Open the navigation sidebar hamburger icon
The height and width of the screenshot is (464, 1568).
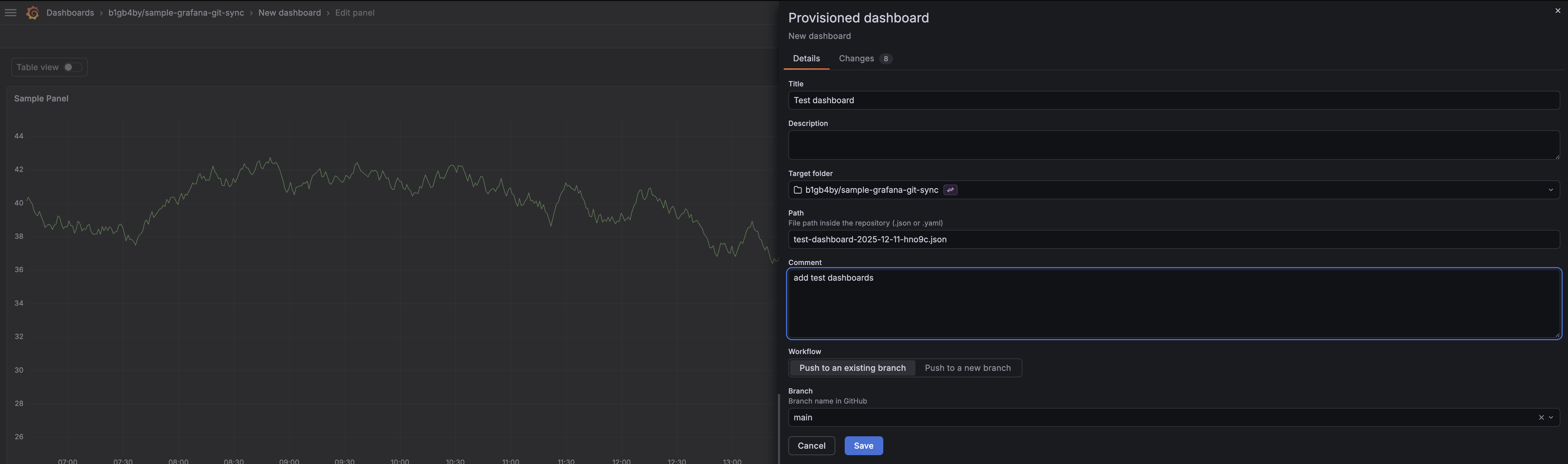[x=10, y=12]
